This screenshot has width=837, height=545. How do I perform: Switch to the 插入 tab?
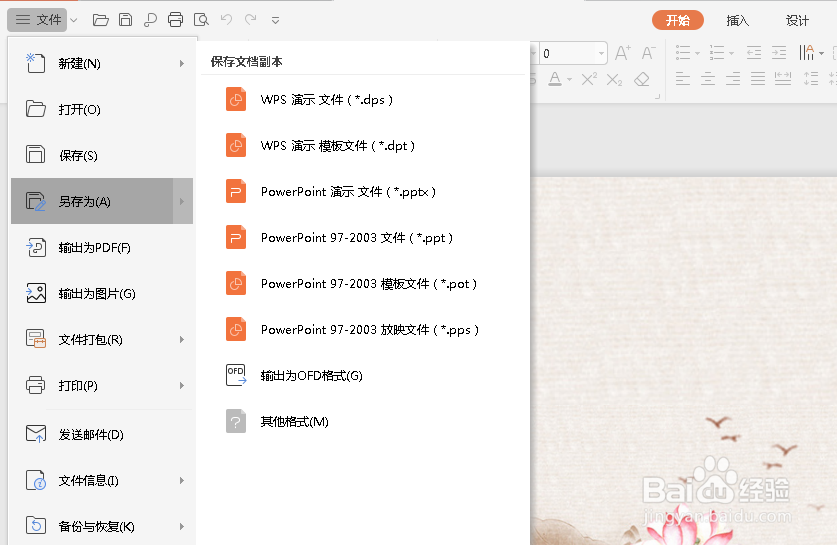pyautogui.click(x=738, y=20)
